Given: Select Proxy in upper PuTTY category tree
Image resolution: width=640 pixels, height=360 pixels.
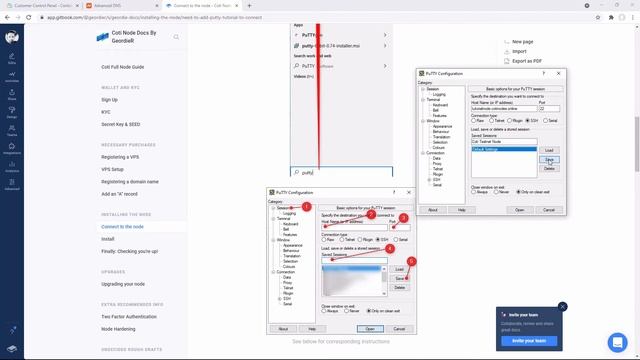Looking at the screenshot, I should pos(437,164).
